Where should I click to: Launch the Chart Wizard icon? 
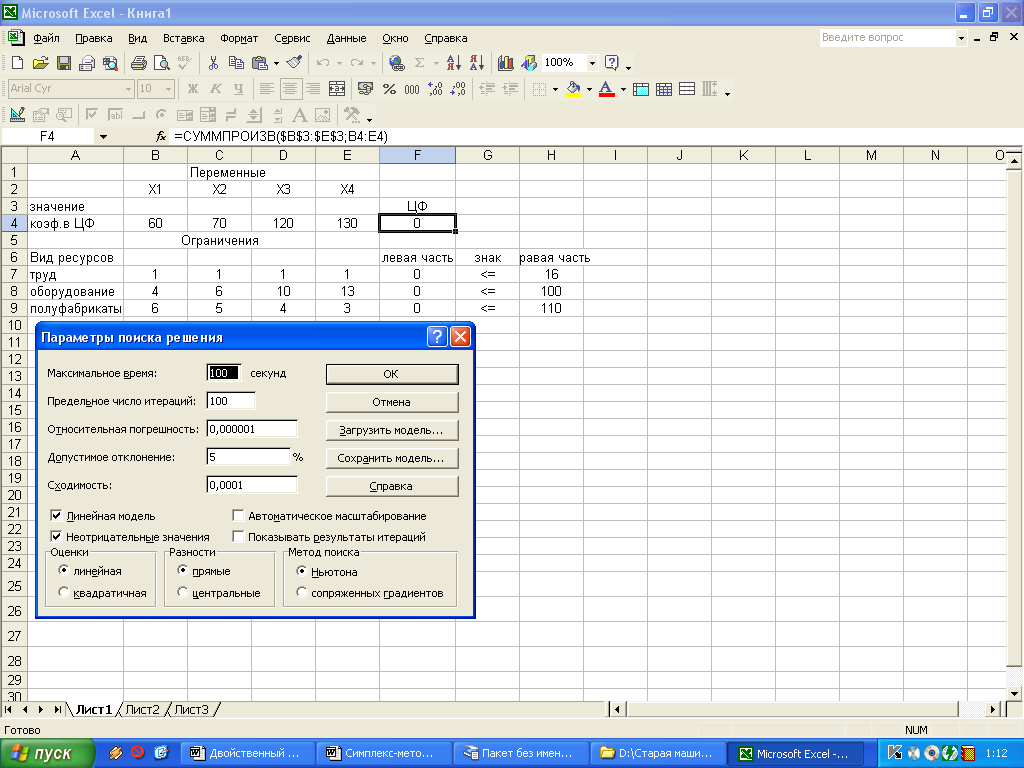(x=505, y=63)
